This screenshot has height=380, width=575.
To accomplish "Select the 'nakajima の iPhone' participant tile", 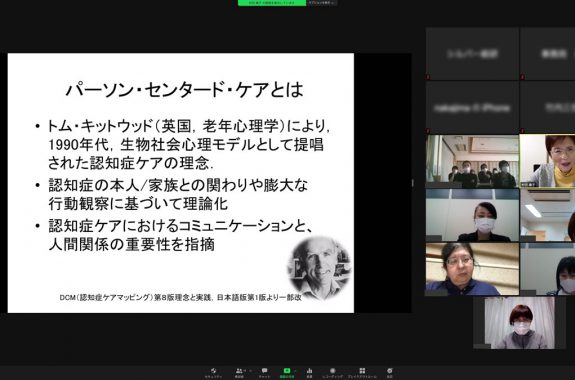I will (472, 108).
